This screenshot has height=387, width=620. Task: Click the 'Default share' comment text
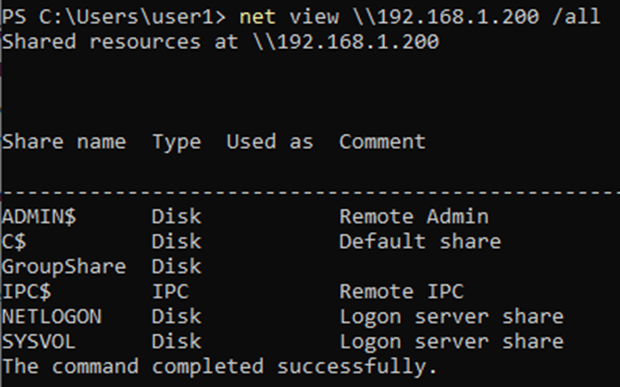tap(420, 242)
